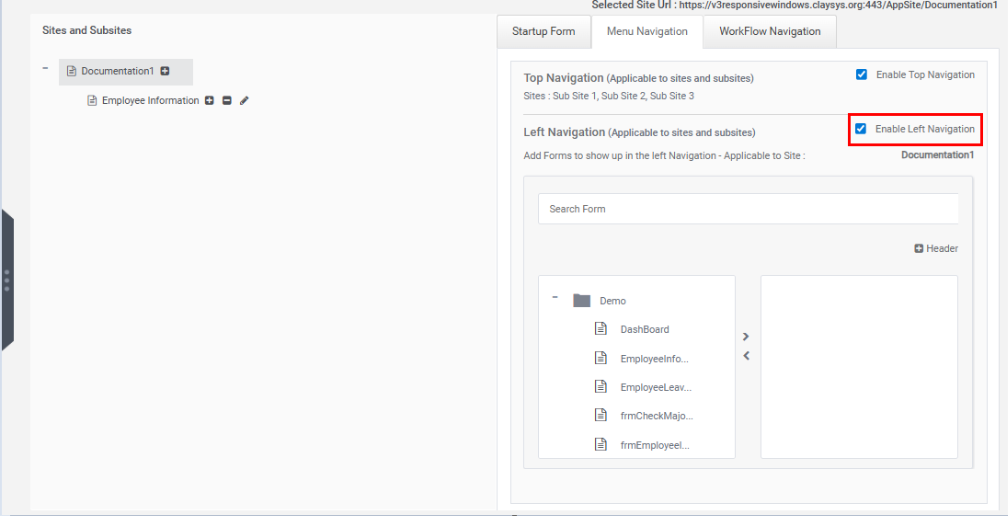Click the plus icon next to Documentation1
Image resolution: width=1008 pixels, height=516 pixels.
[165, 71]
